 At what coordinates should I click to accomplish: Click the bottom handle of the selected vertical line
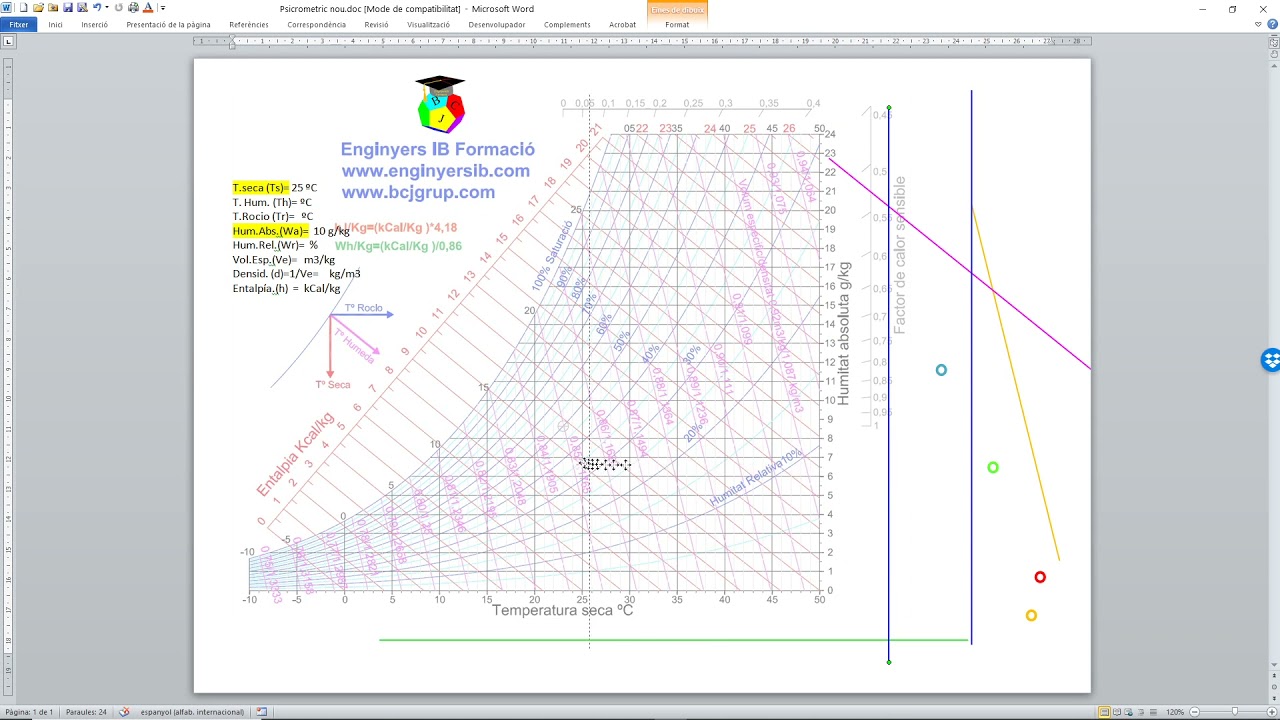(889, 661)
